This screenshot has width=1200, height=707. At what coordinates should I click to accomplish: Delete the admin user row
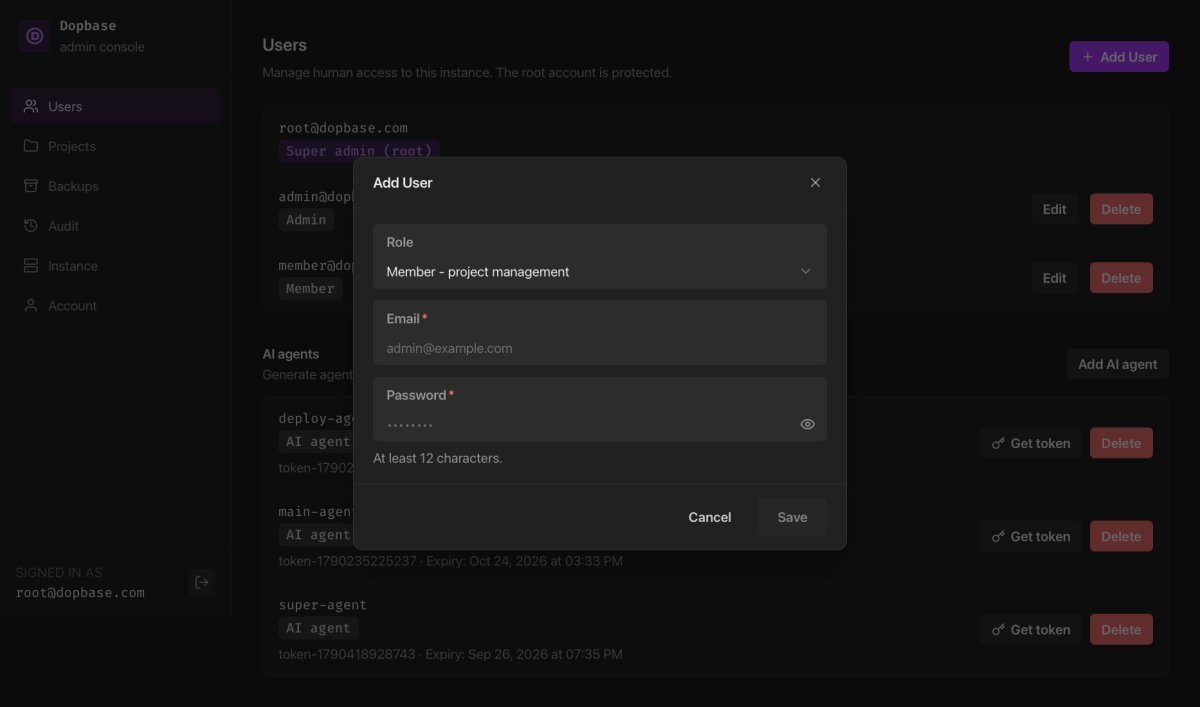(1121, 209)
